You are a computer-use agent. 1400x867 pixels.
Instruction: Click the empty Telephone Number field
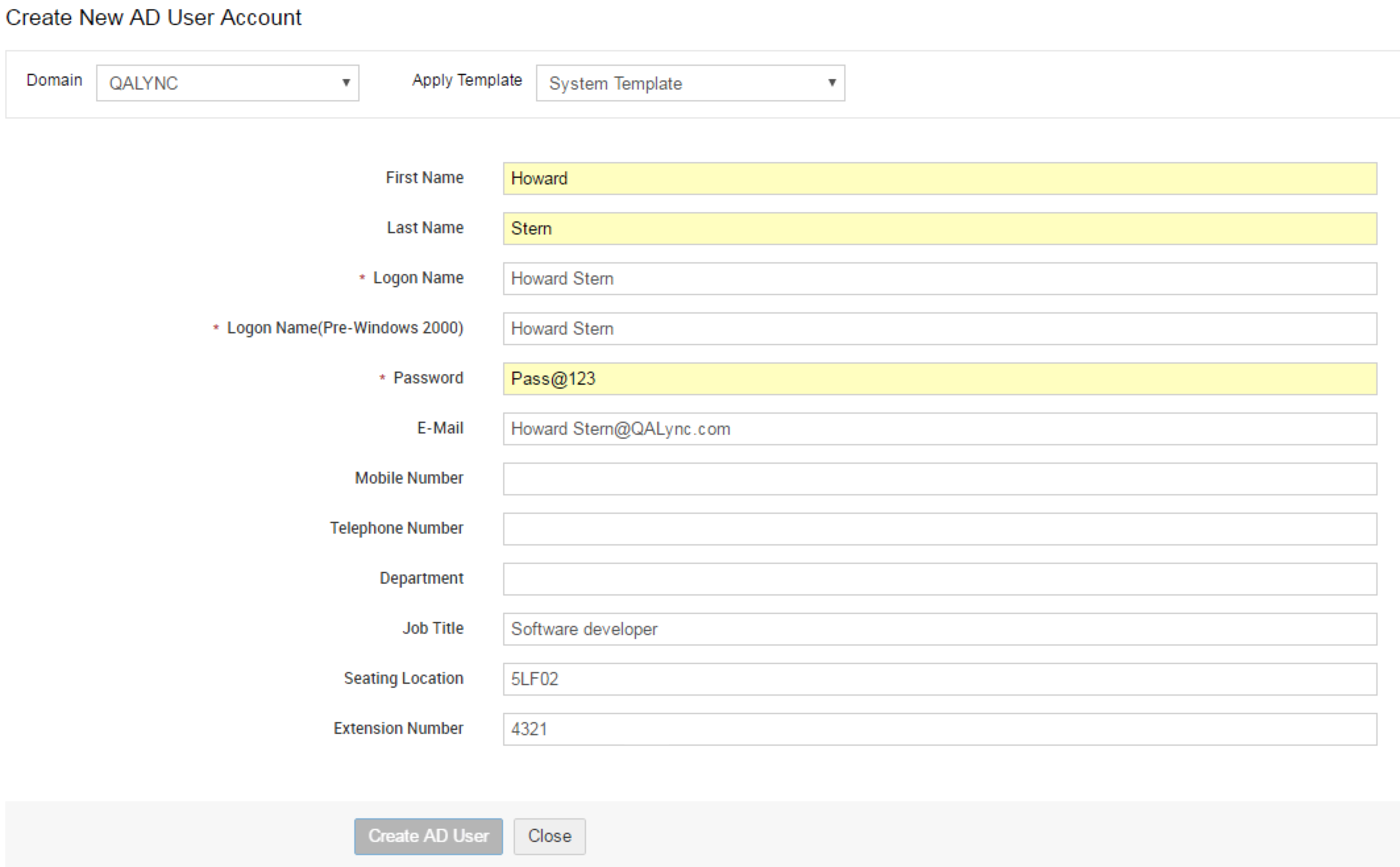(x=939, y=529)
